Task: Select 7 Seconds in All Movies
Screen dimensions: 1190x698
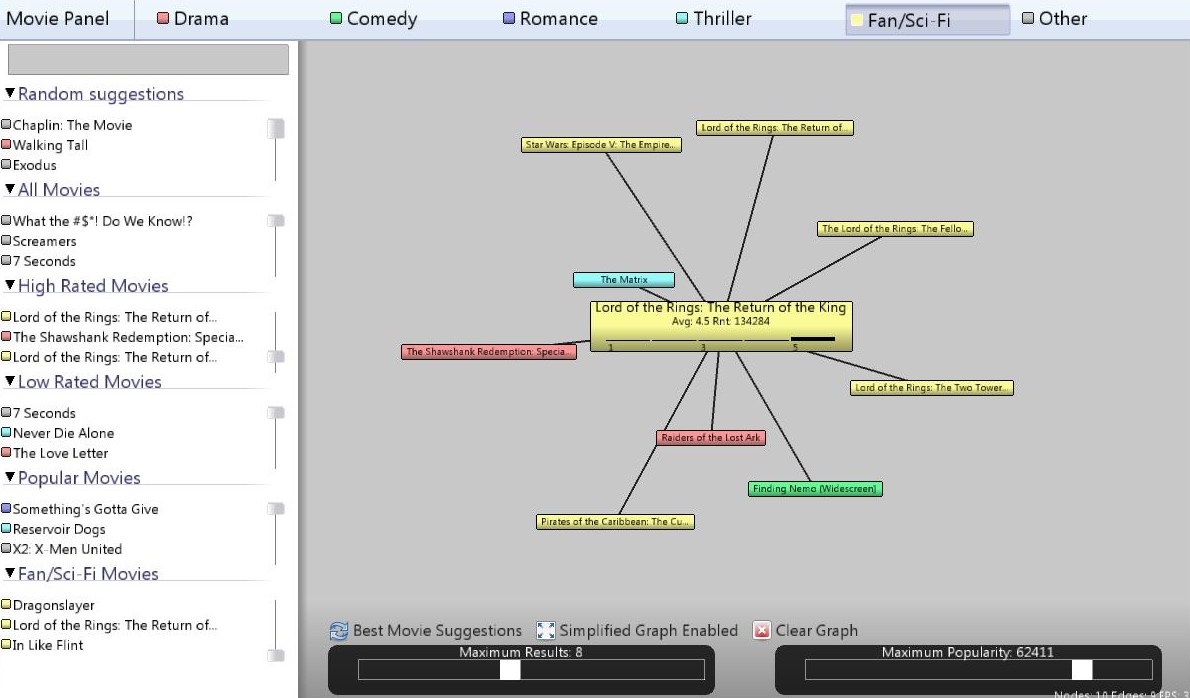Action: click(39, 261)
